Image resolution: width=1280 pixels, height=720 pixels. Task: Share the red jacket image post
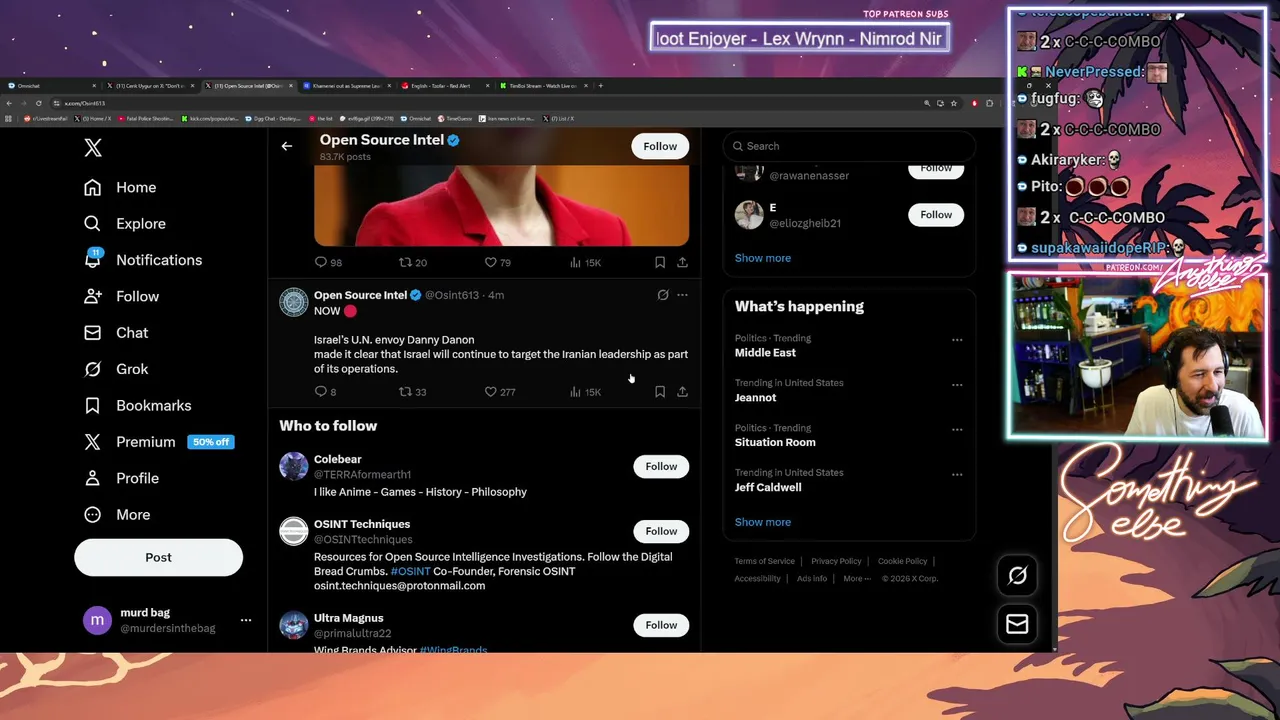(682, 262)
